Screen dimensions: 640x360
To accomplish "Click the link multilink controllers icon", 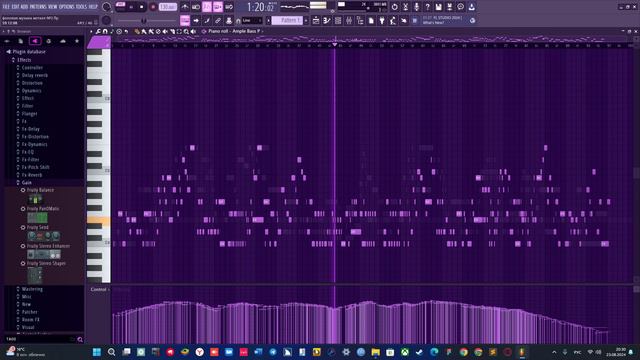I will 218,20.
